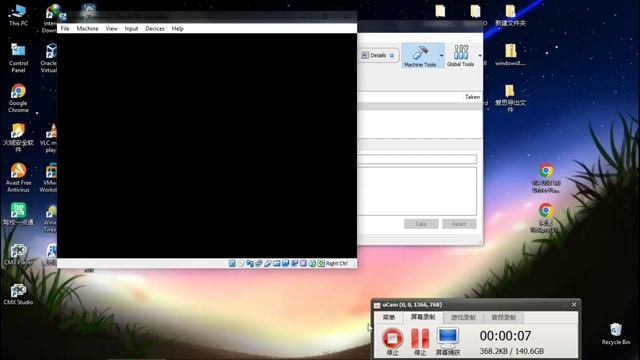
Task: Open the Machine menu
Action: 87,29
